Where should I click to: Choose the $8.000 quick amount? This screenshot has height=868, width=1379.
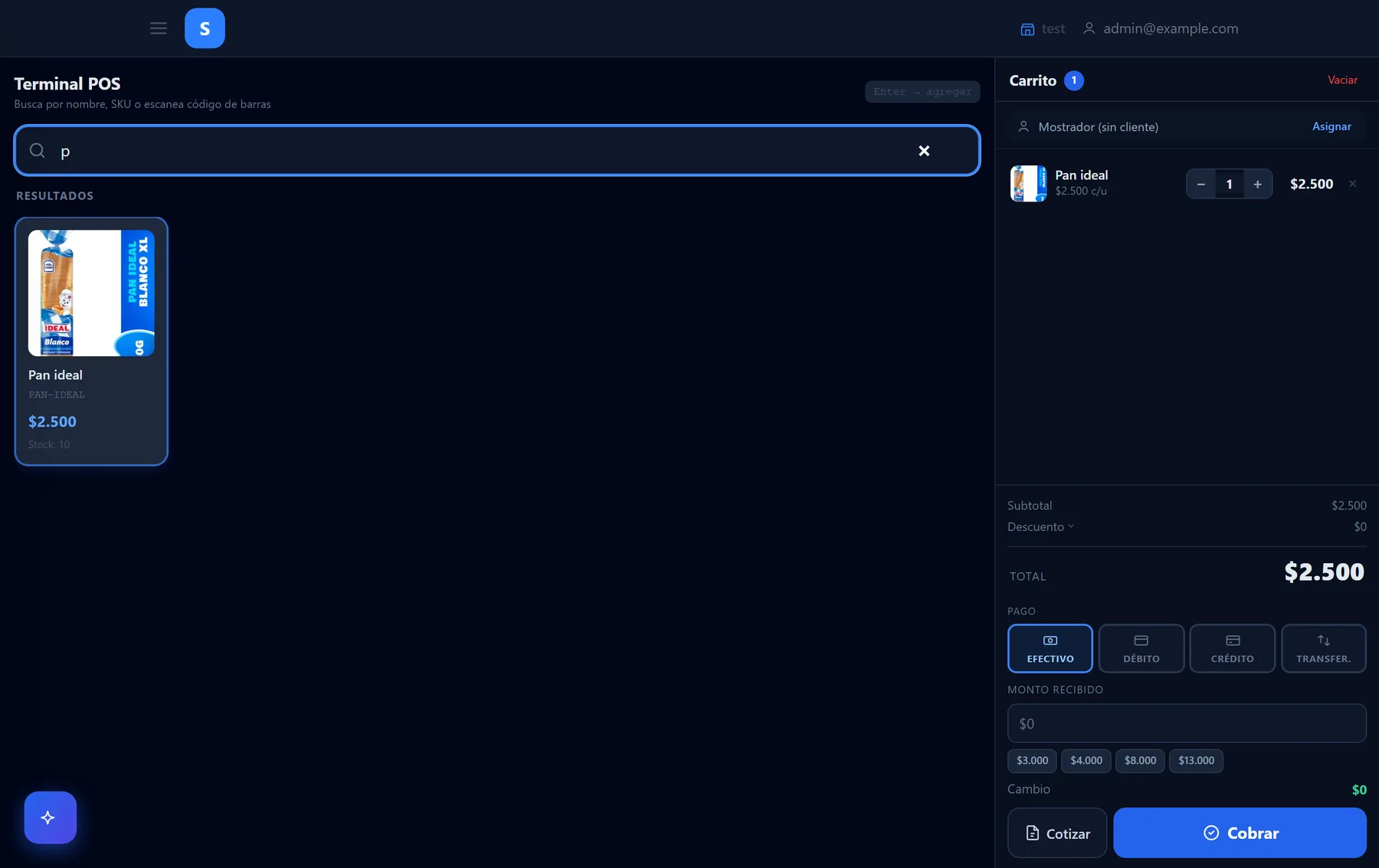(x=1140, y=761)
